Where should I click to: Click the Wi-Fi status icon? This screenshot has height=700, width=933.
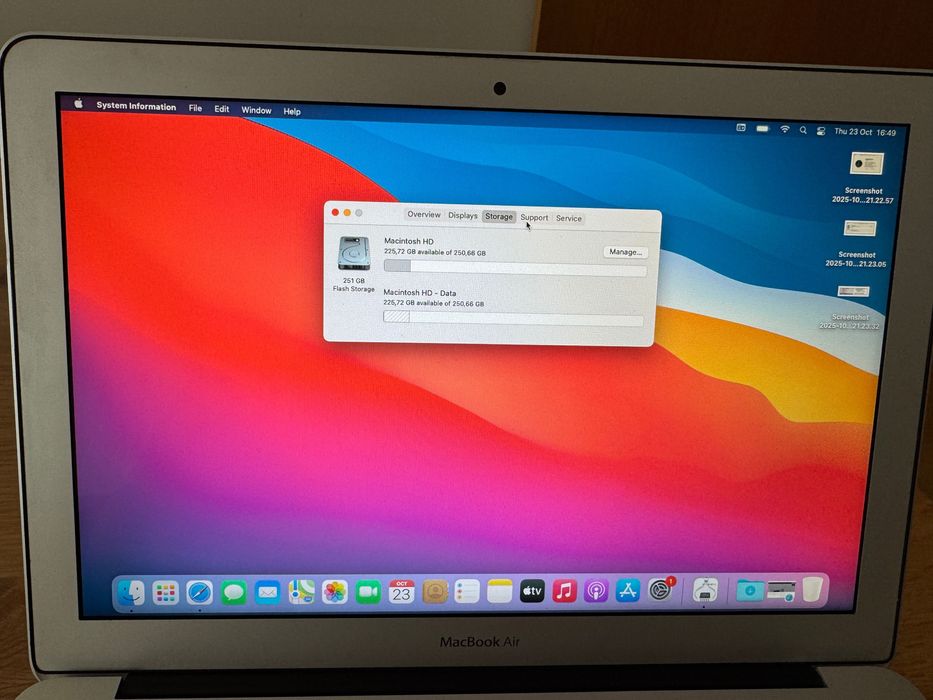[785, 129]
